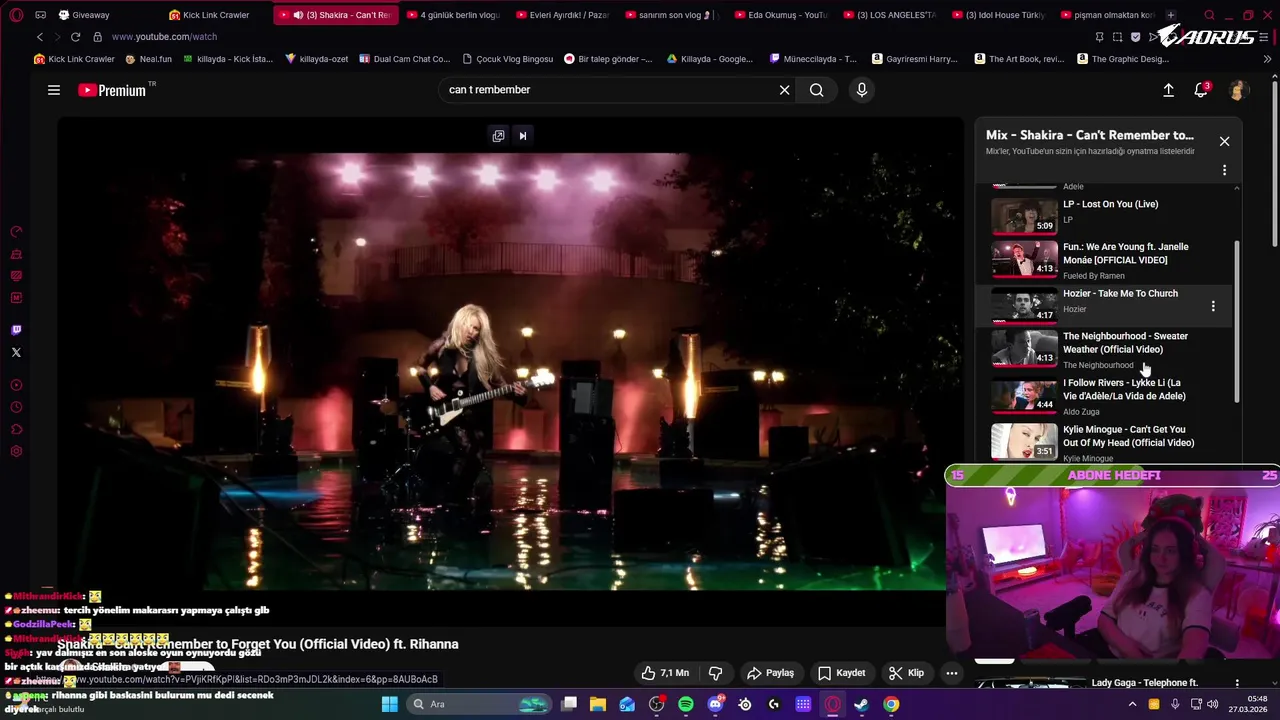Click the page vertical scrollbar

(1275, 165)
